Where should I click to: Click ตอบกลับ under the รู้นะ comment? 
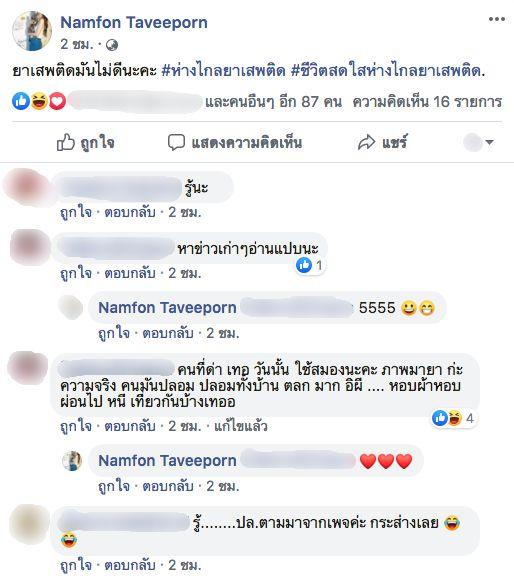coord(130,212)
